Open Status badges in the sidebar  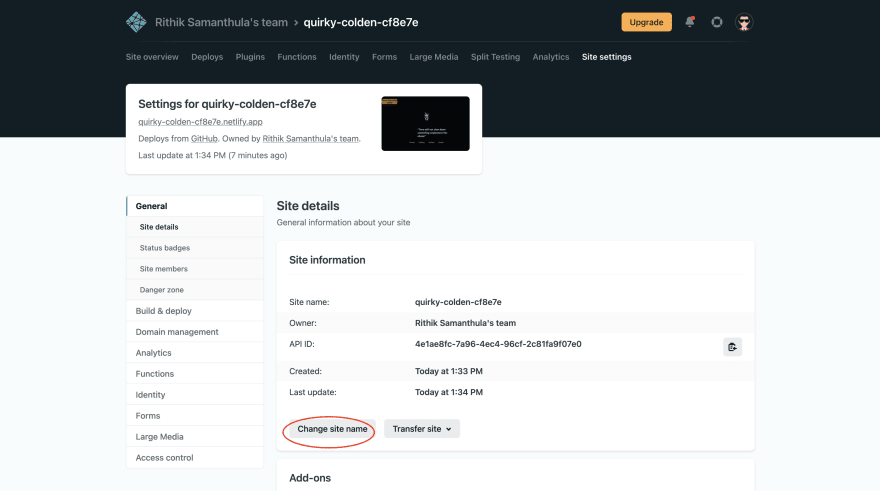[195, 248]
